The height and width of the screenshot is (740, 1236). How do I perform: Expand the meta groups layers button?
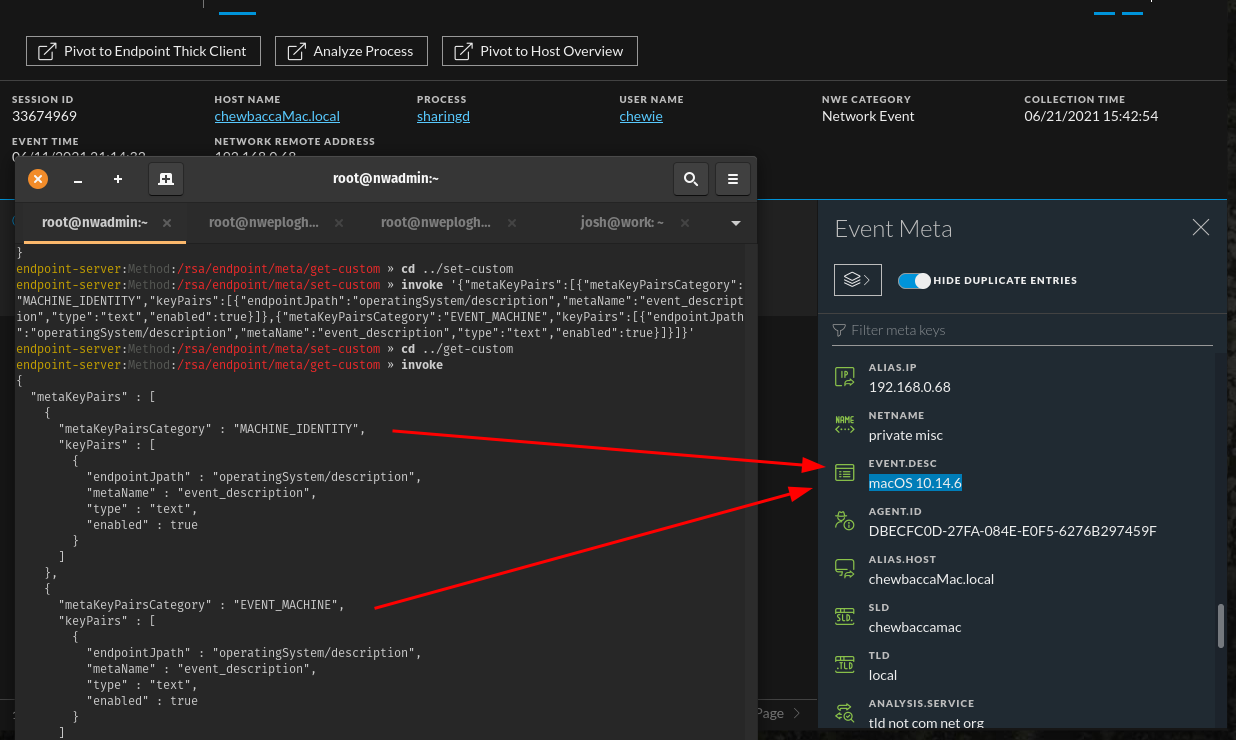857,281
